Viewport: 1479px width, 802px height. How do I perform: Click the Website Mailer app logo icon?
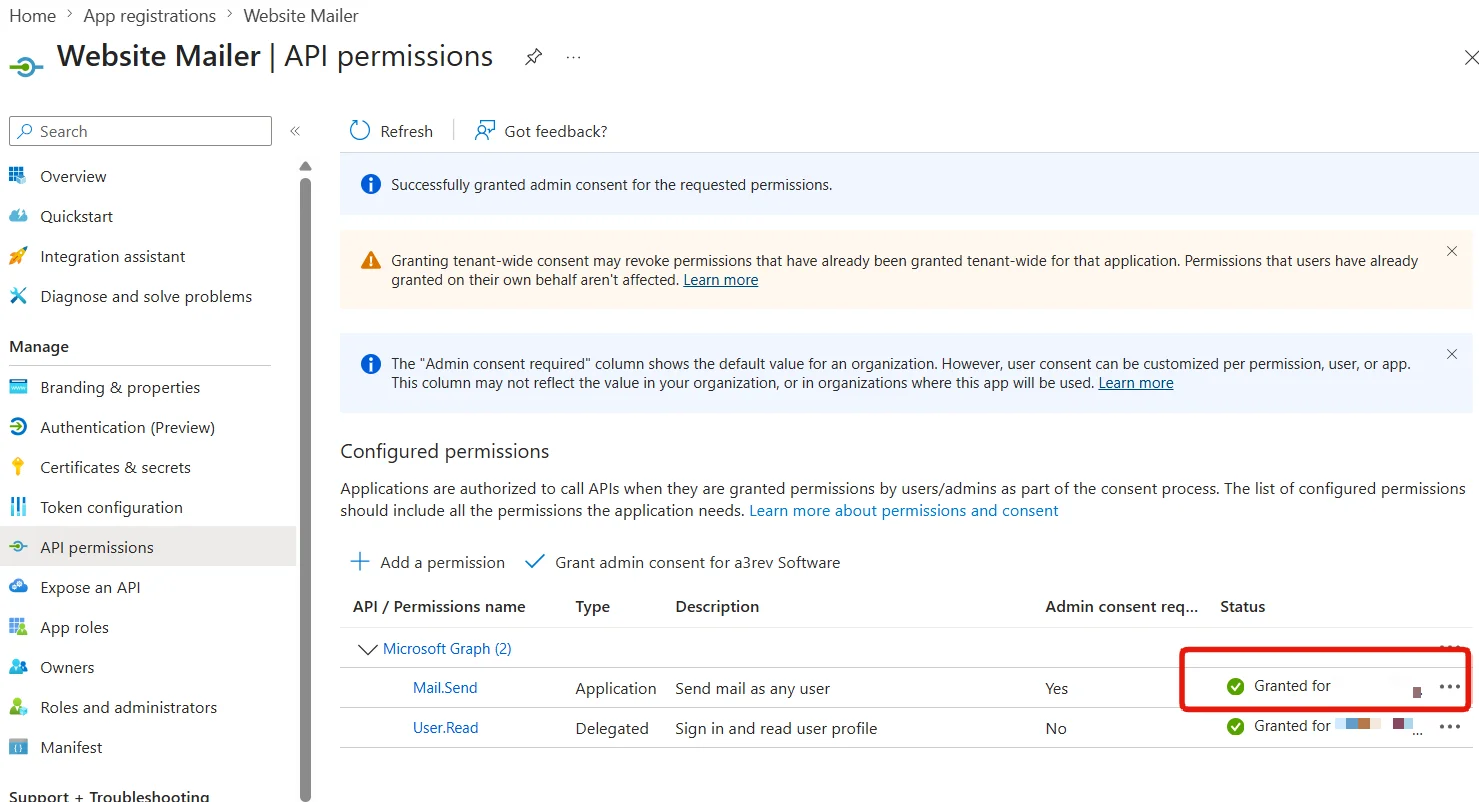tap(26, 66)
